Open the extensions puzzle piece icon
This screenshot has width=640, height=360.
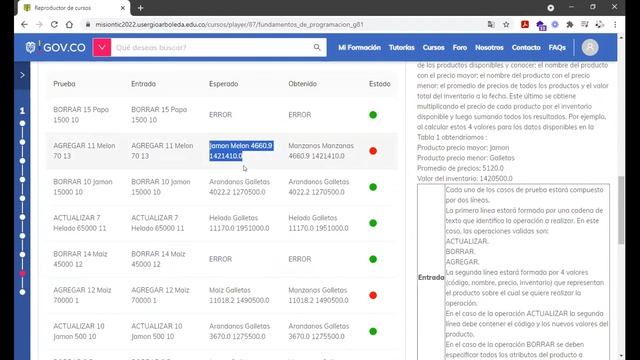[x=570, y=24]
